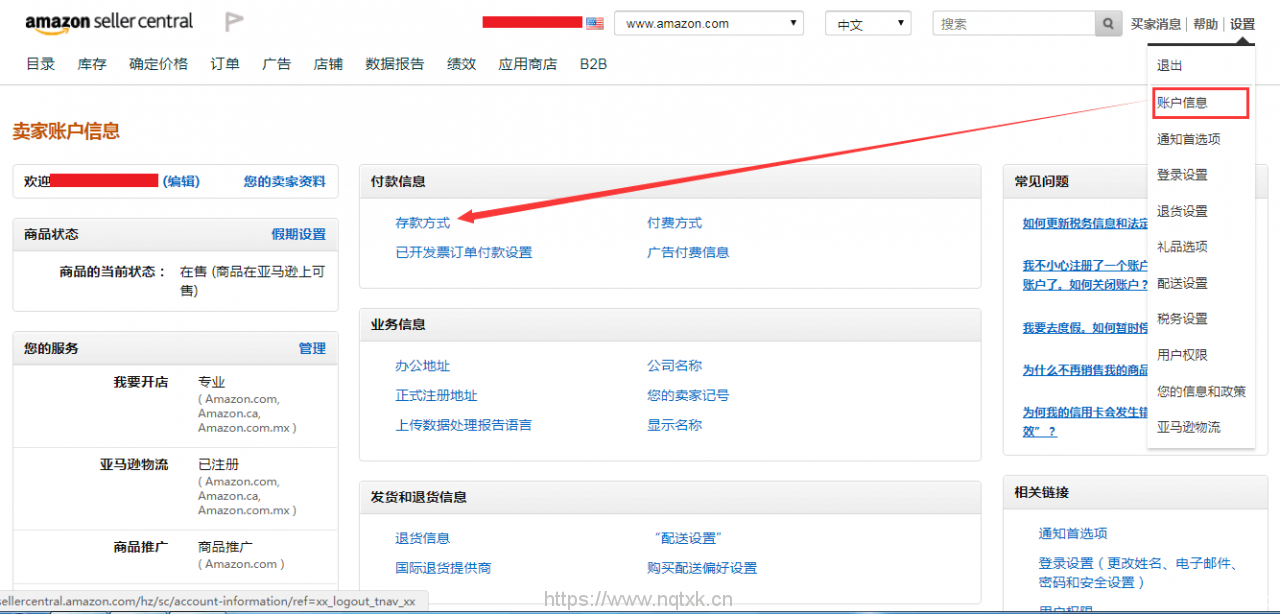Image resolution: width=1280 pixels, height=614 pixels.
Task: Choose 礼品选项 from the settings menu
Action: pos(1183,247)
